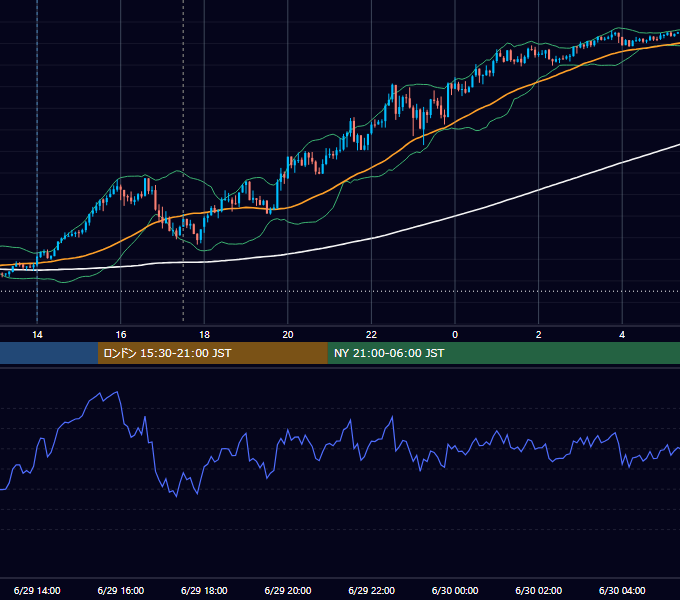This screenshot has width=680, height=600.
Task: Click the 22 hour axis label
Action: click(x=371, y=335)
